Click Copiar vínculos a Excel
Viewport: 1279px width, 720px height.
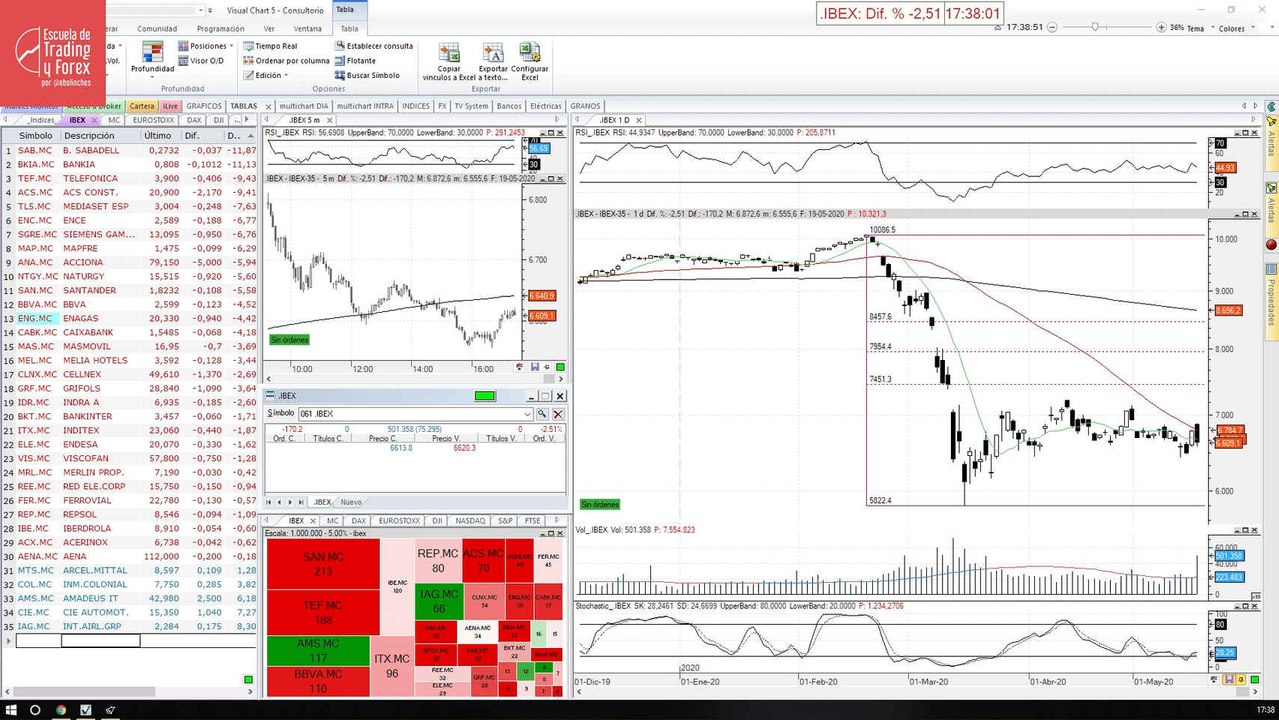[449, 61]
